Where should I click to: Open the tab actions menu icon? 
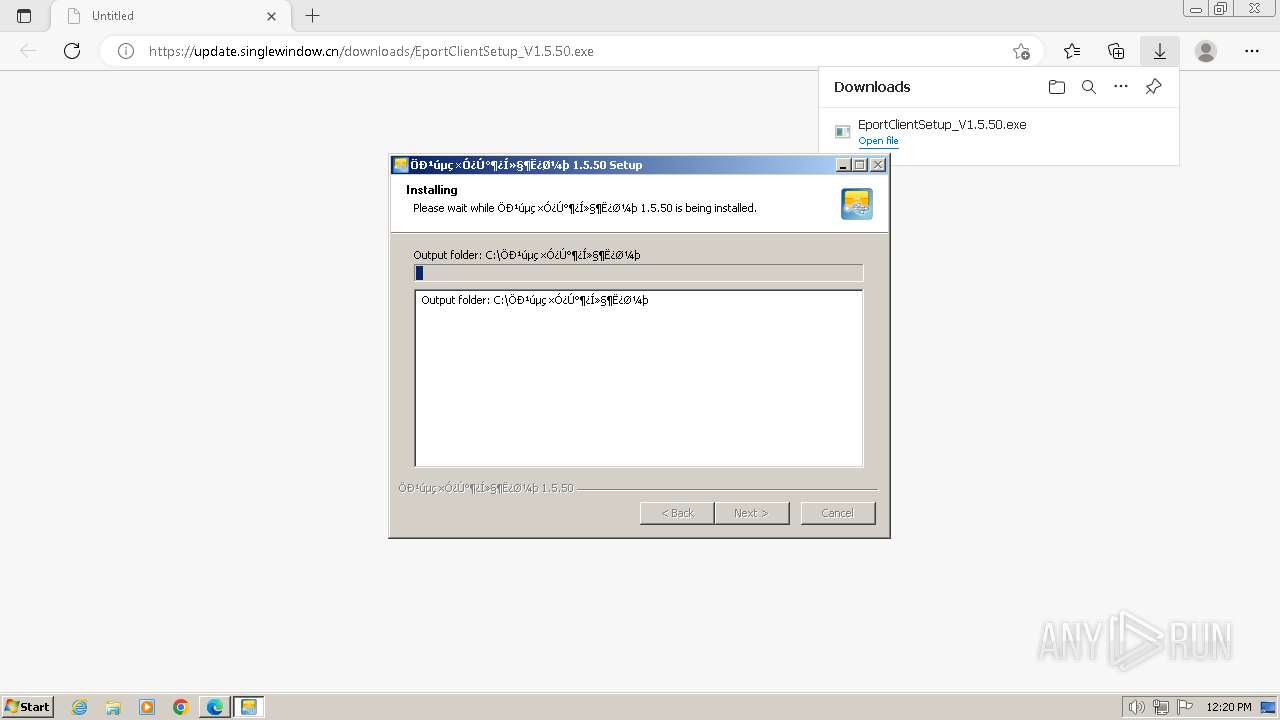tap(24, 16)
